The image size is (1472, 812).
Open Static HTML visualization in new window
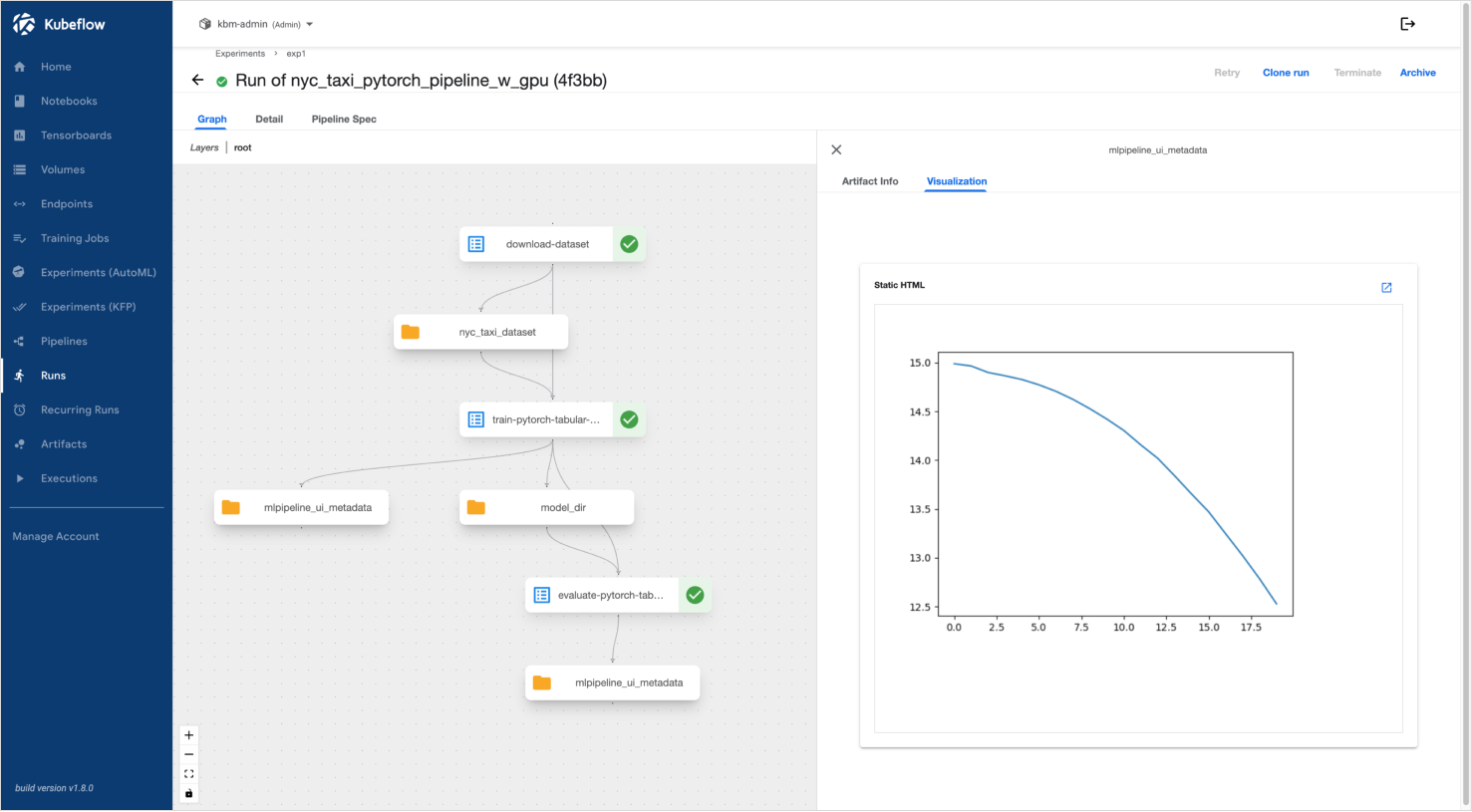(x=1386, y=287)
